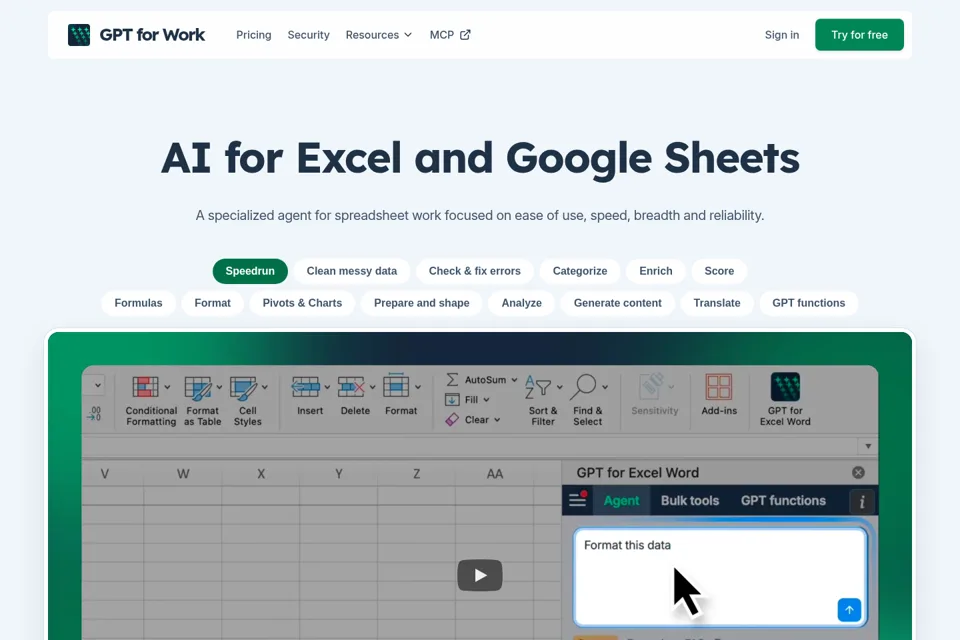Click the Insert cells icon

[306, 387]
